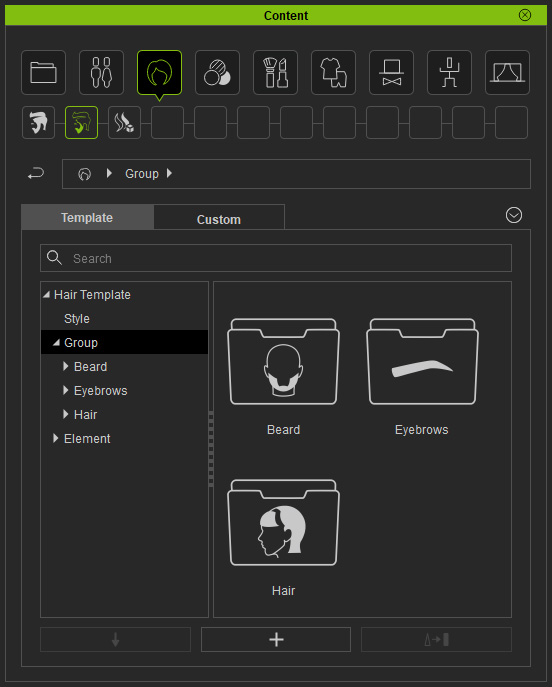Select the Skin materials category icon
This screenshot has width=552, height=687.
(217, 72)
